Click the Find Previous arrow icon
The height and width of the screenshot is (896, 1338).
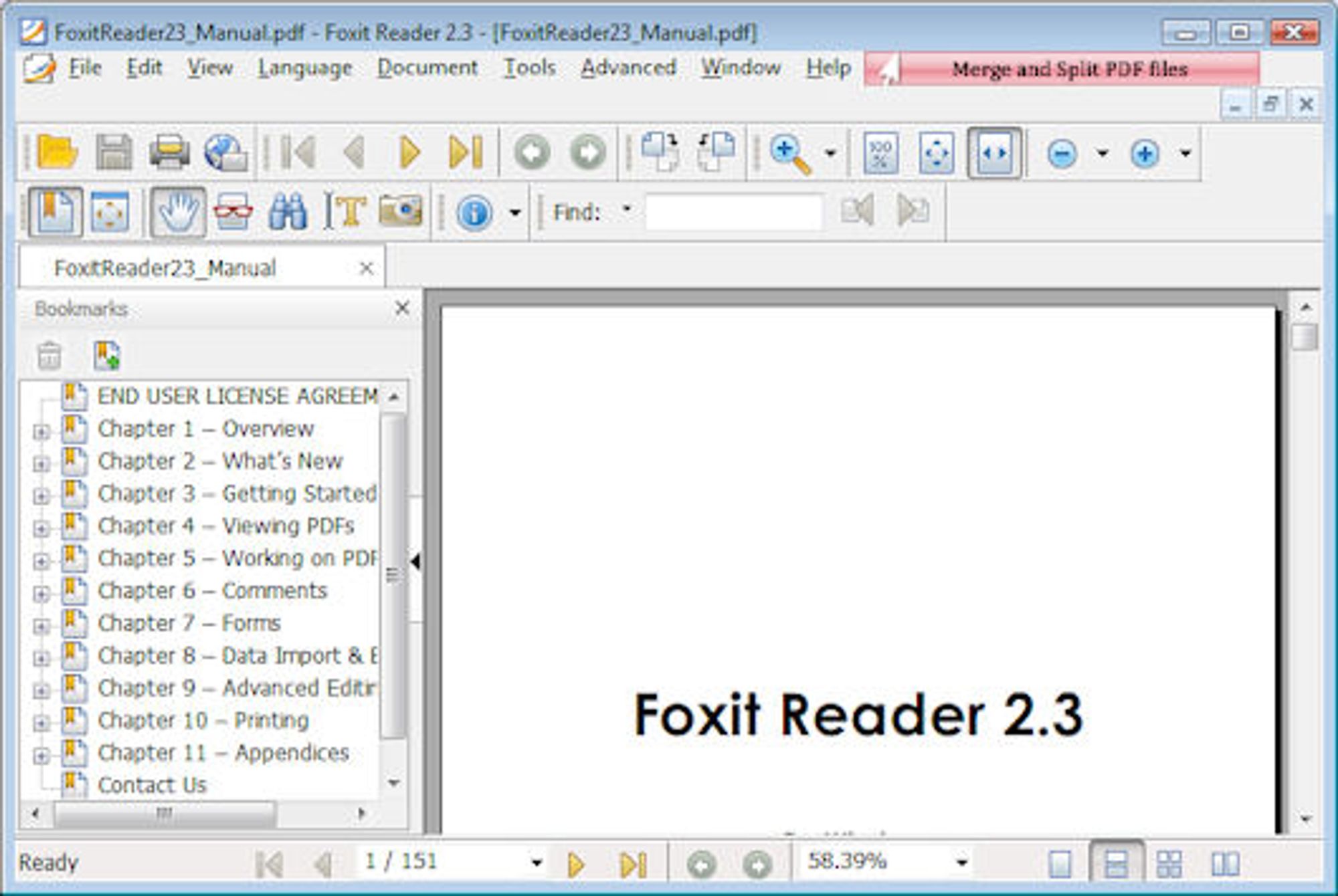click(x=858, y=211)
